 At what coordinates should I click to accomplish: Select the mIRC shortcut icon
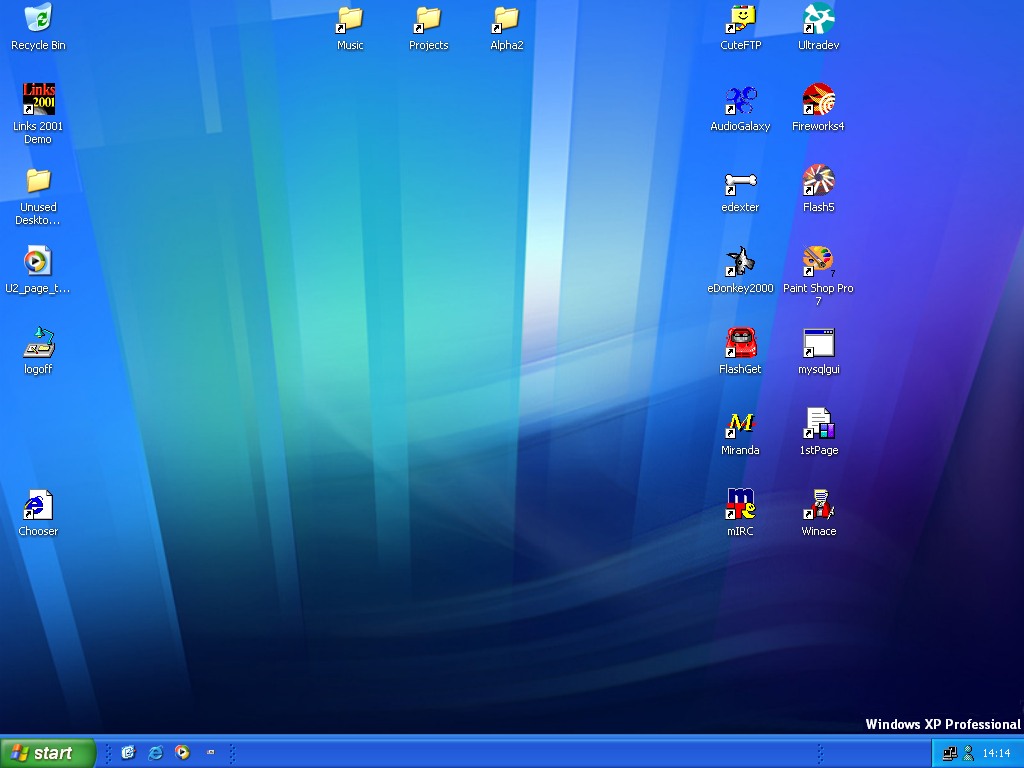(740, 505)
